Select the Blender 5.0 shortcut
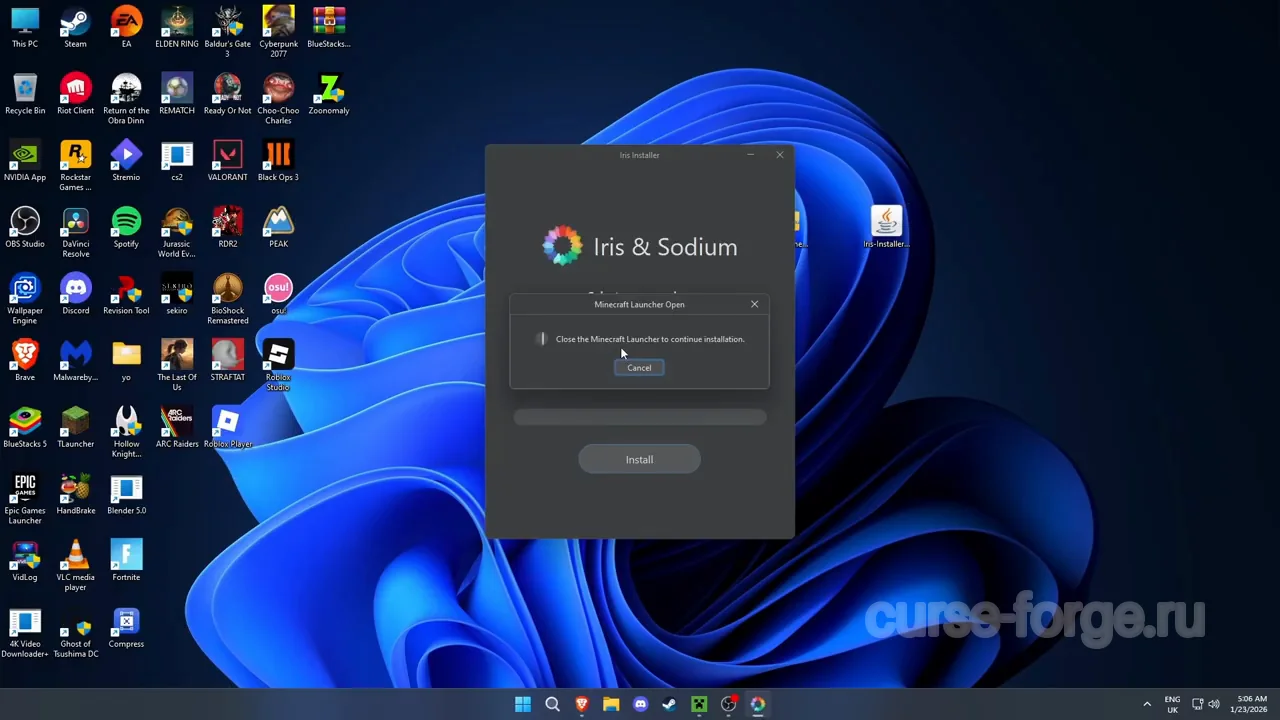The image size is (1280, 720). point(126,495)
